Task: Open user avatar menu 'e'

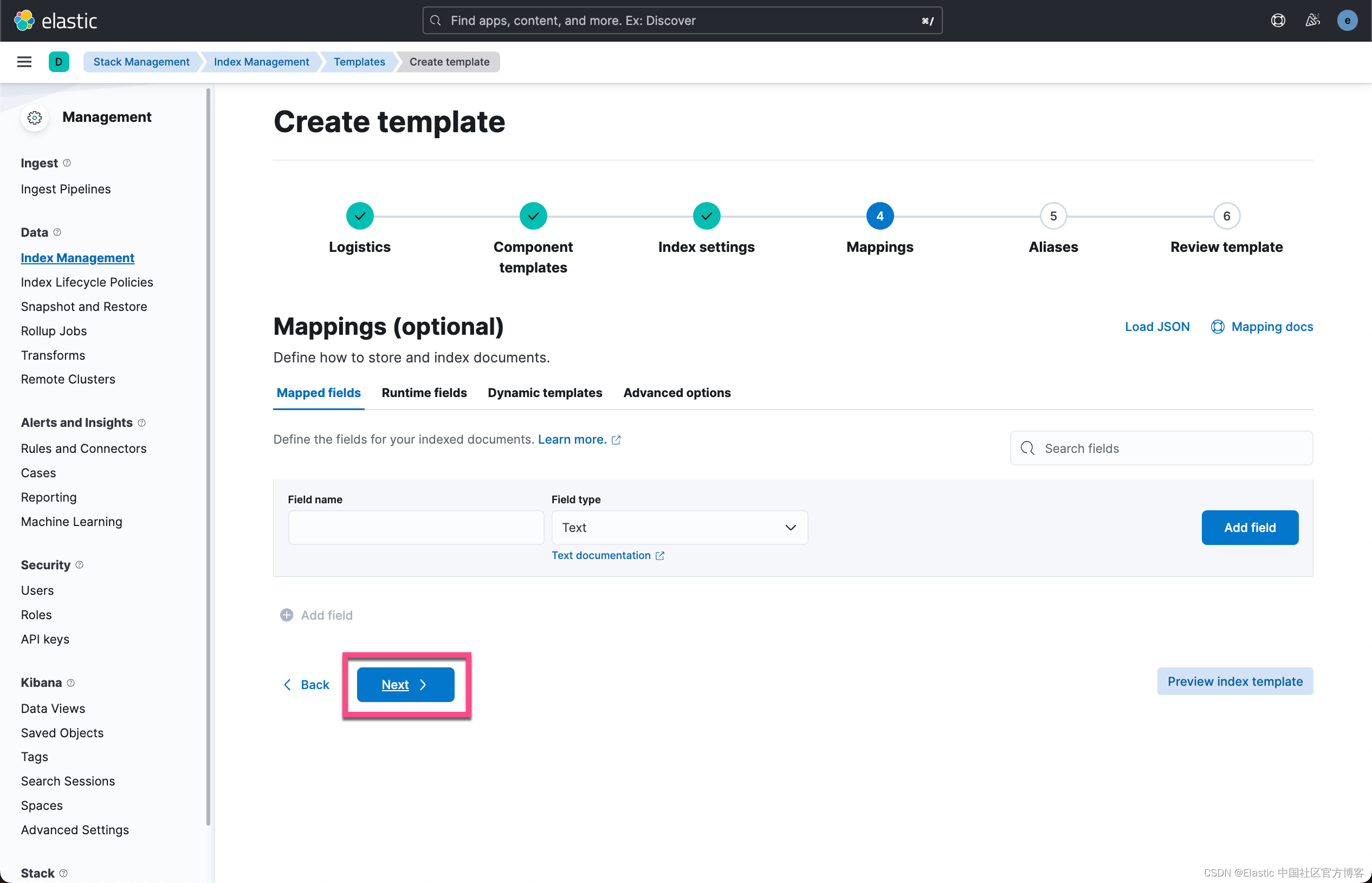Action: tap(1347, 21)
